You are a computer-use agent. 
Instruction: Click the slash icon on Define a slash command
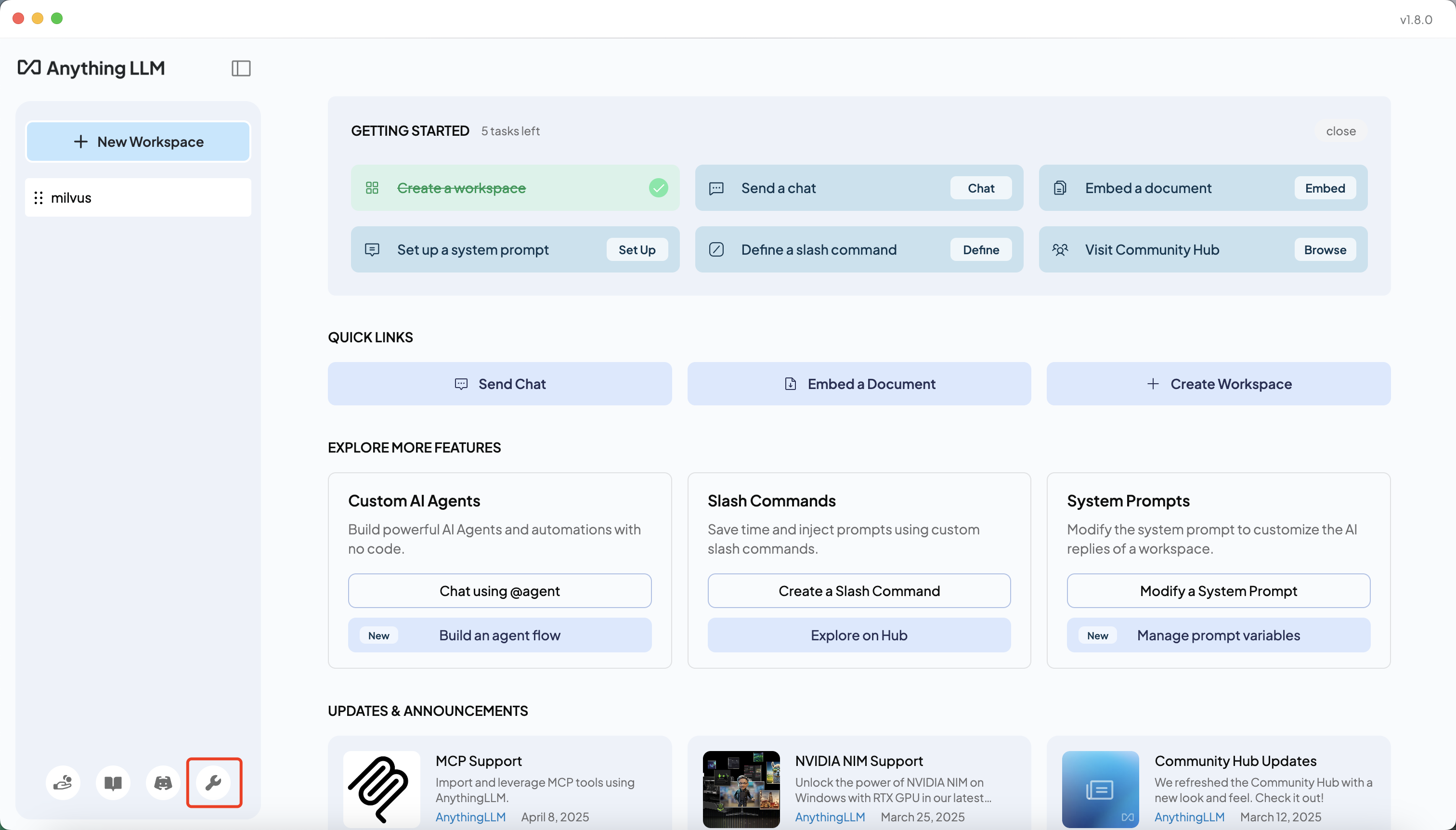tap(716, 249)
